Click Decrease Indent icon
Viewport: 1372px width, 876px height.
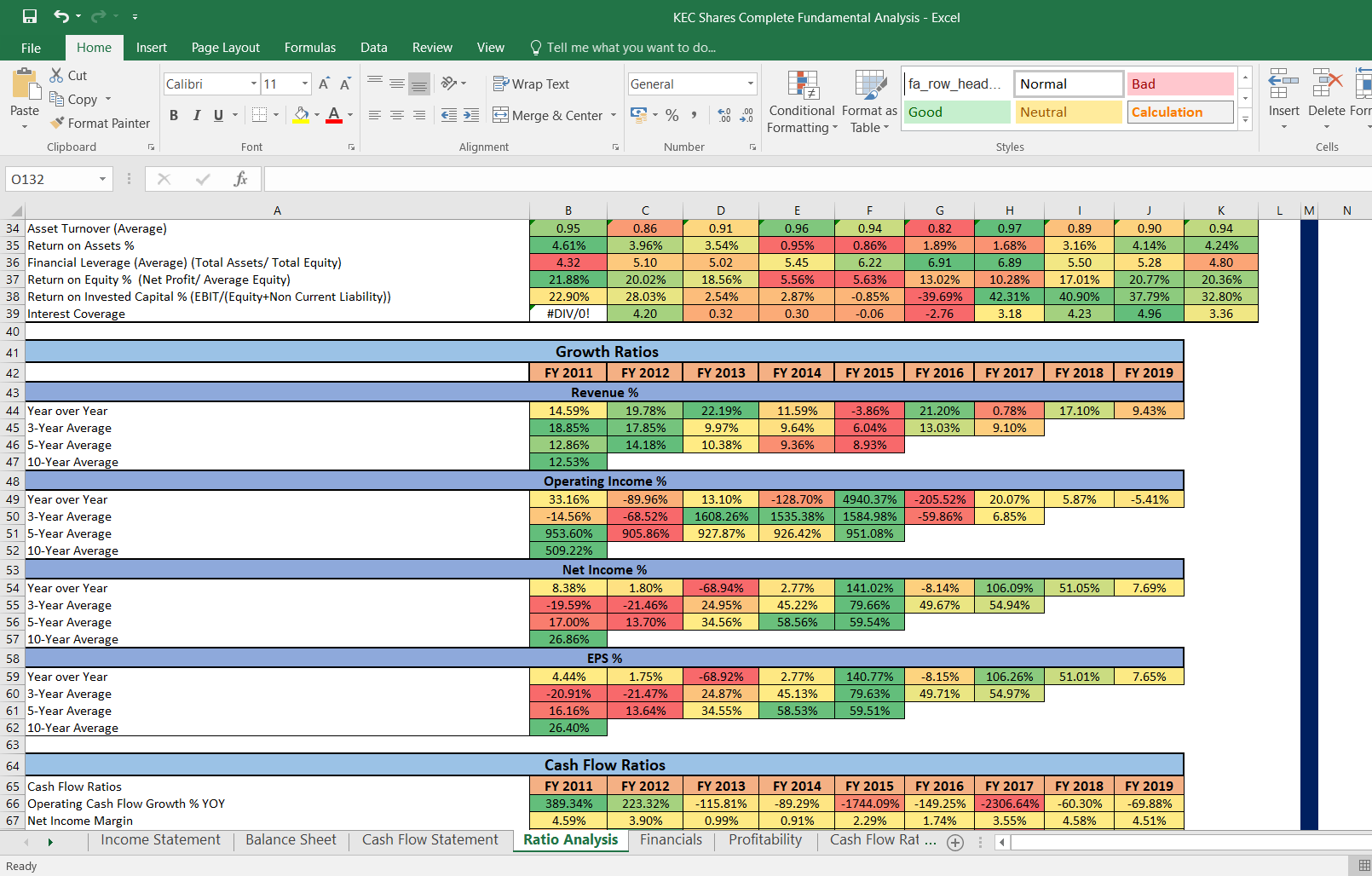coord(449,115)
